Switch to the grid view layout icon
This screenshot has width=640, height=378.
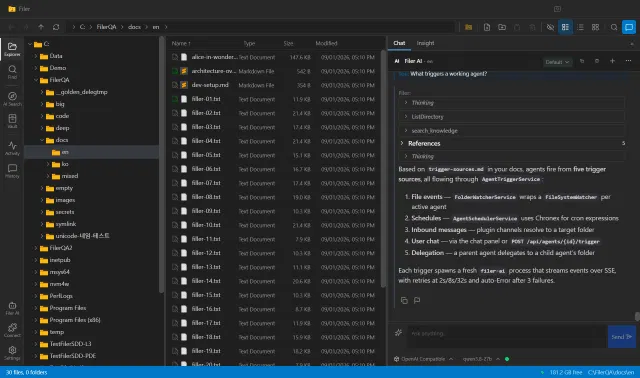[595, 27]
